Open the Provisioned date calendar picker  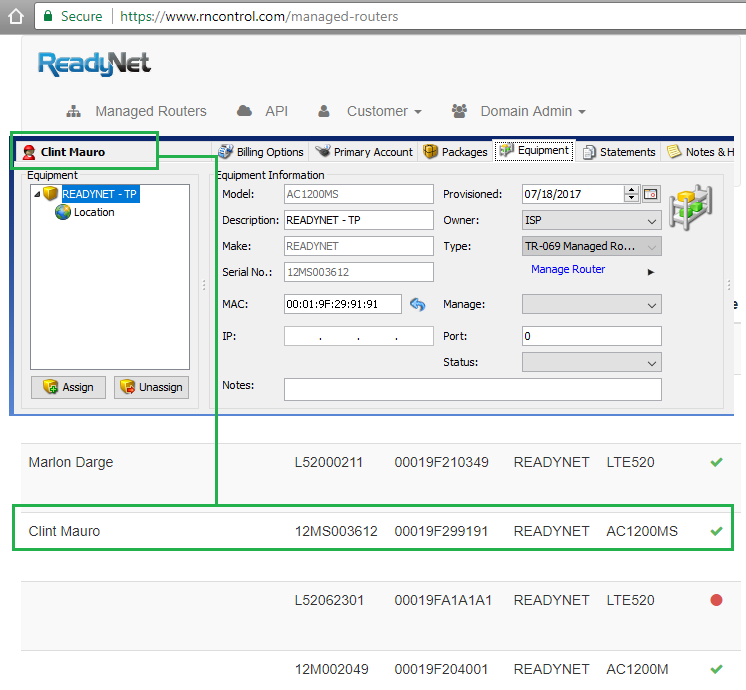[650, 194]
